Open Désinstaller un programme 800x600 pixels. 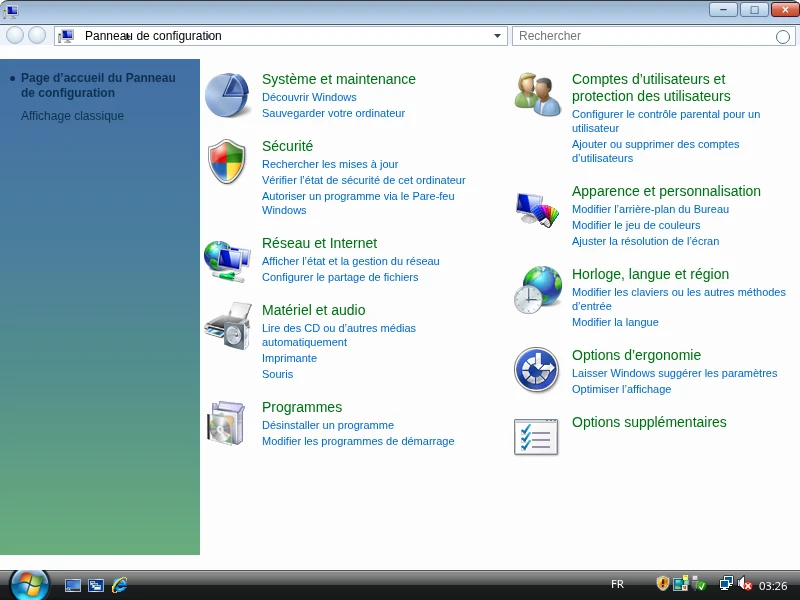[x=328, y=425]
